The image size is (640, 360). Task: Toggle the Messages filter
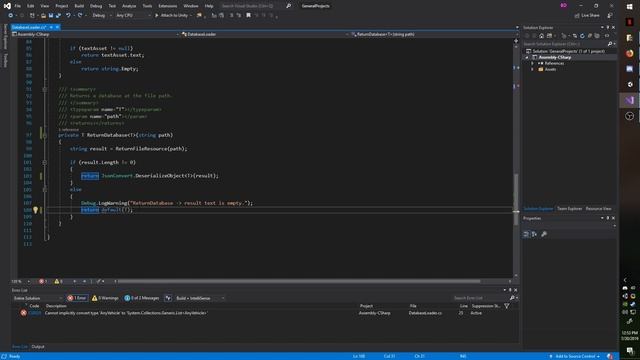141,298
